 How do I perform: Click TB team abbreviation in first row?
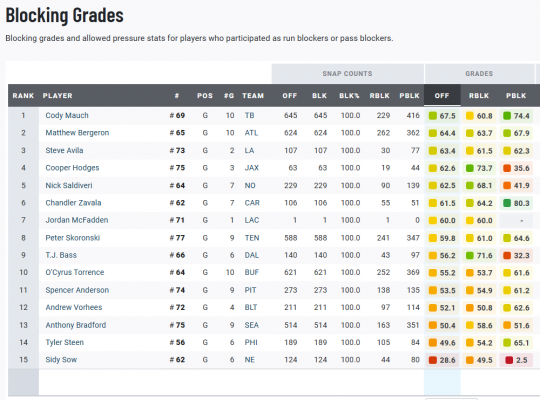249,115
